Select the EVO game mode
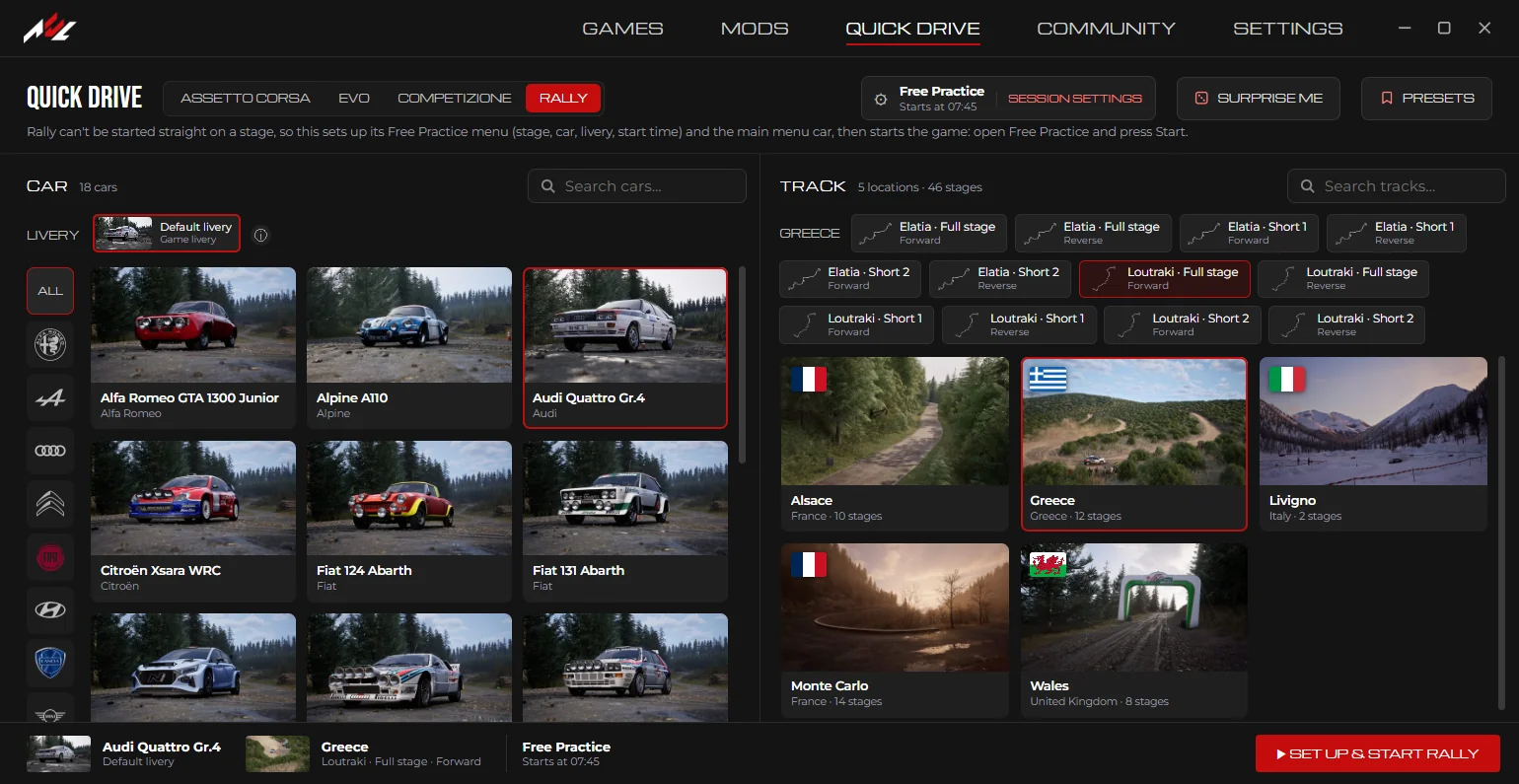The height and width of the screenshot is (784, 1519). tap(353, 99)
